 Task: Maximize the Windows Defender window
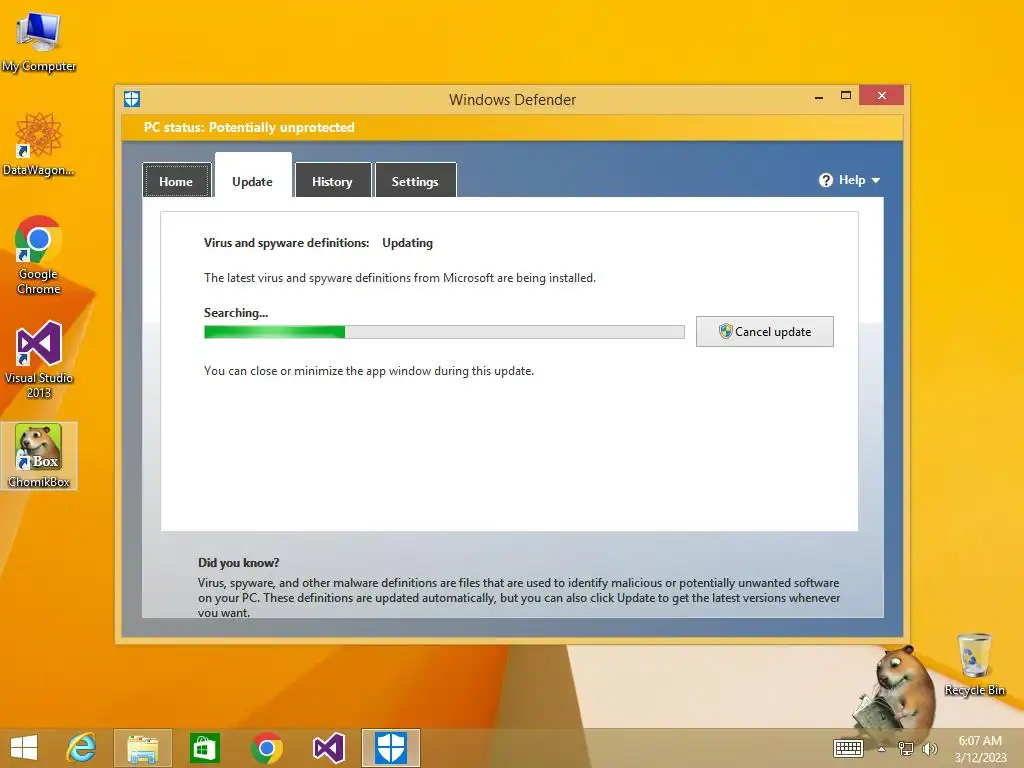coord(846,95)
